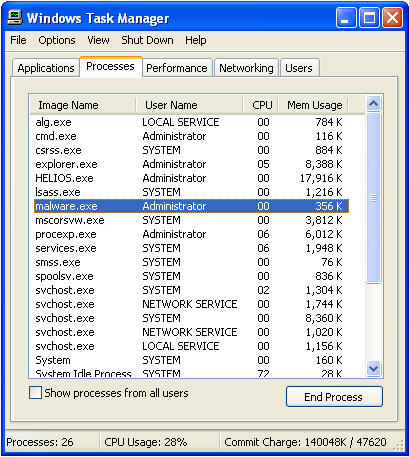Open the Networking tab
This screenshot has height=457, width=409.
click(246, 68)
